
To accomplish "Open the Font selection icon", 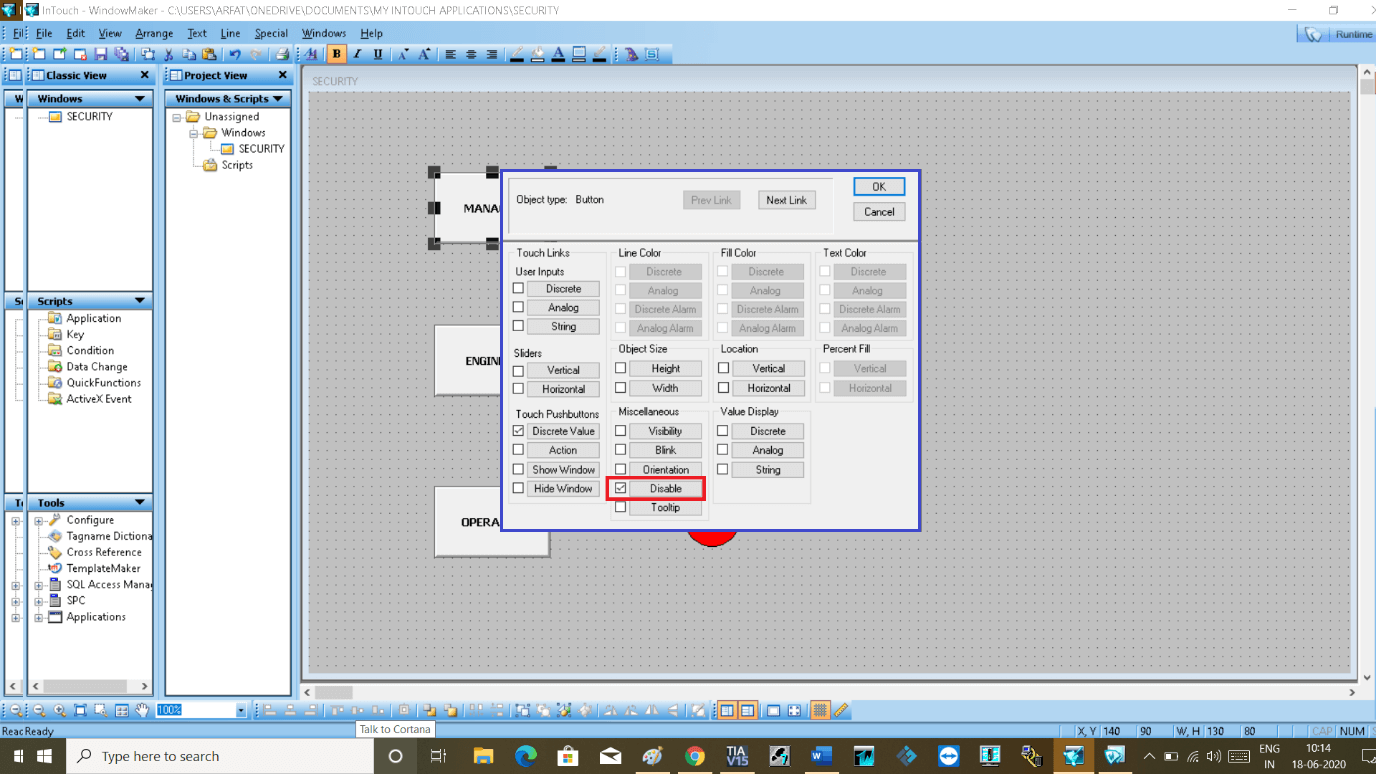I will tap(311, 54).
